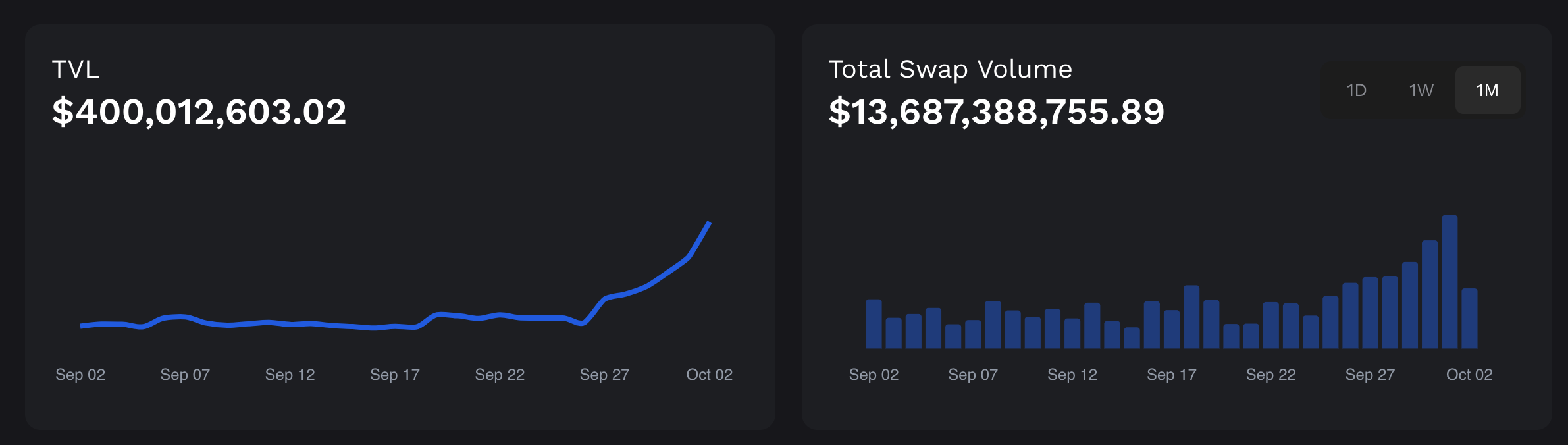
Task: Click the Total Swap Volume heading
Action: tap(950, 69)
